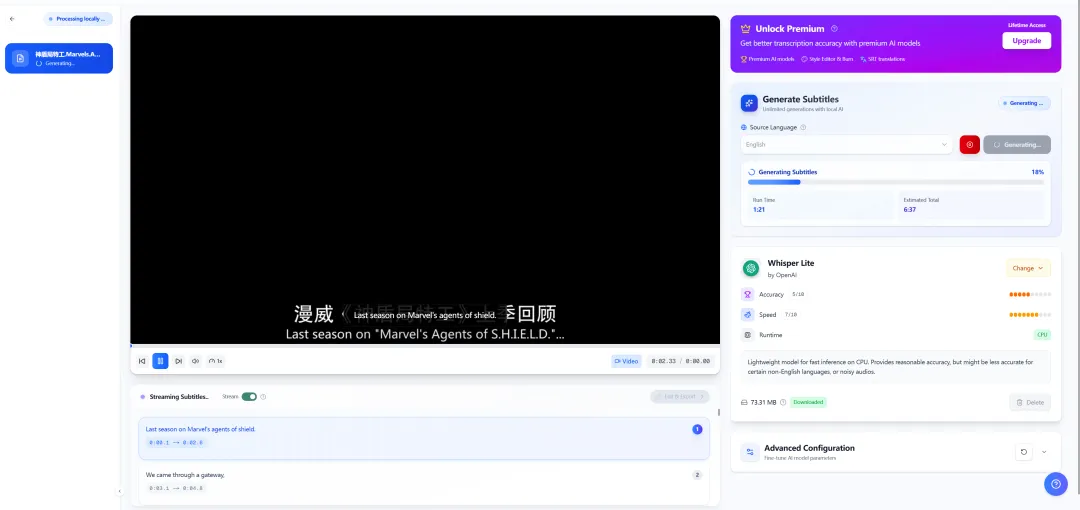This screenshot has height=510, width=1080.
Task: Click the greyed Generating... button
Action: click(1017, 145)
